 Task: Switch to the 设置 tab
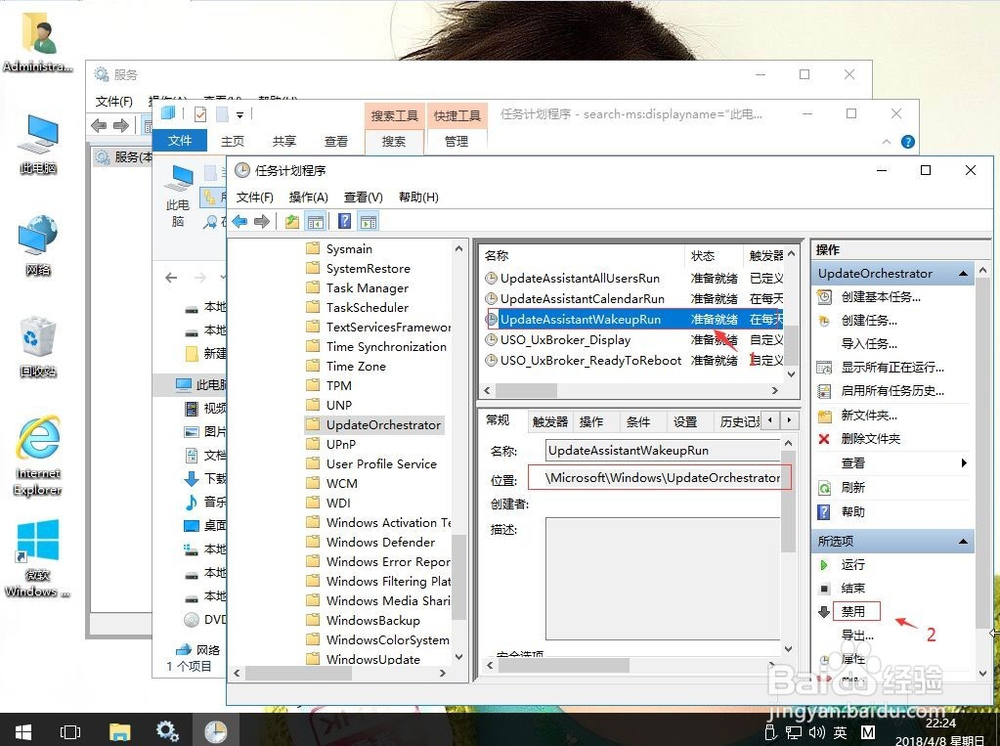(x=686, y=422)
